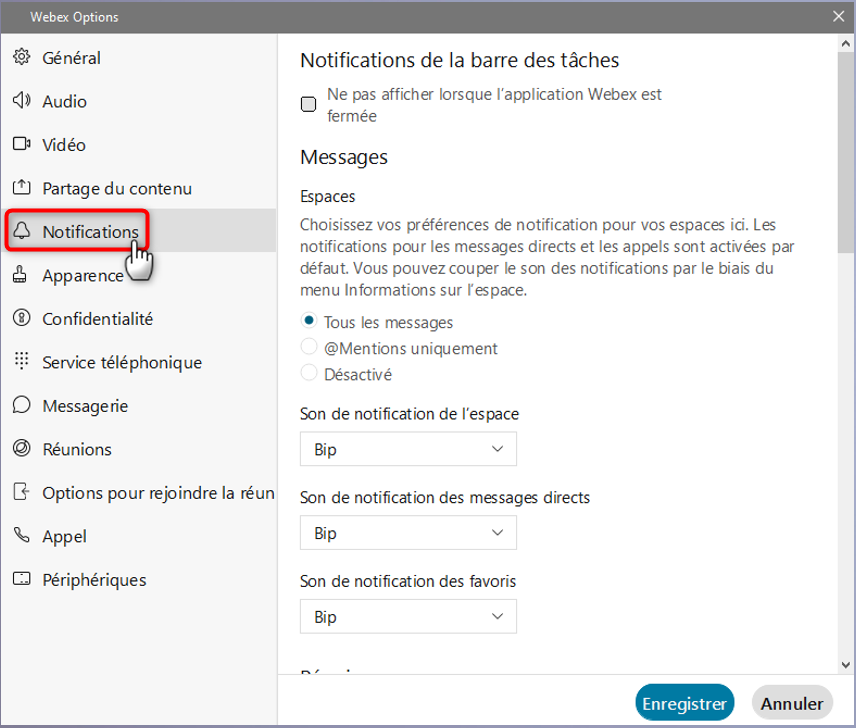Select the Apparence paint icon

(21, 275)
